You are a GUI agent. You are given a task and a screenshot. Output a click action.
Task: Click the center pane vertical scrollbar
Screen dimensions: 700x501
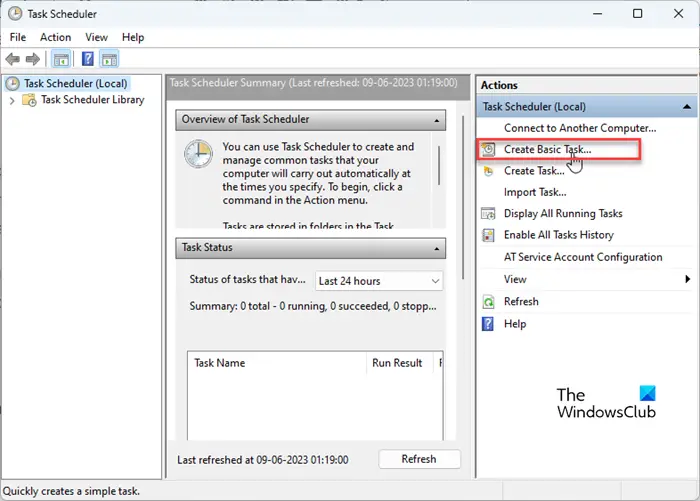click(x=463, y=198)
